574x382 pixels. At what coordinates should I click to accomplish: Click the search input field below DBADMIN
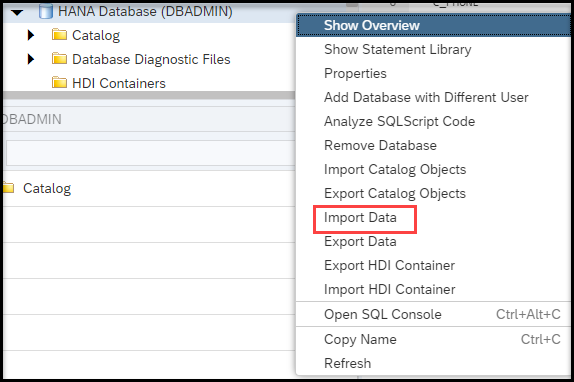click(x=151, y=153)
